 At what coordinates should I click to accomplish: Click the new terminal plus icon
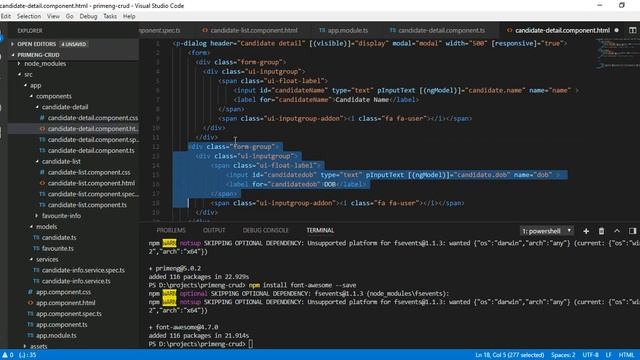(586, 231)
